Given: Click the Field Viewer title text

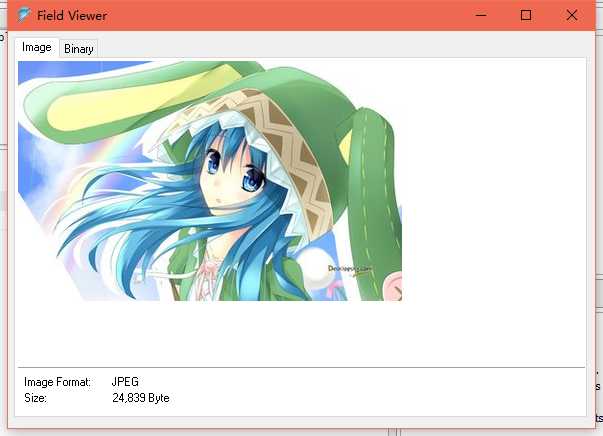Looking at the screenshot, I should click(x=72, y=16).
